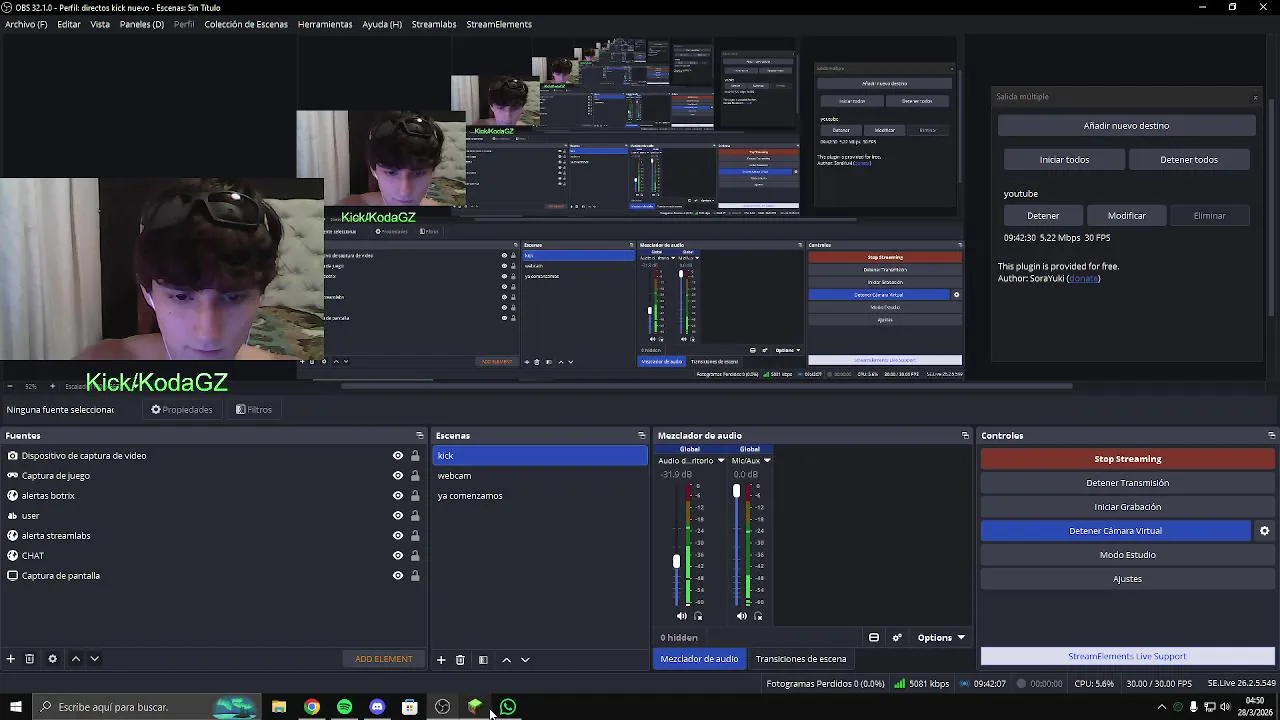Toggle monitoring headphone icon for Mic/Aux
1280x720 pixels.
758,616
